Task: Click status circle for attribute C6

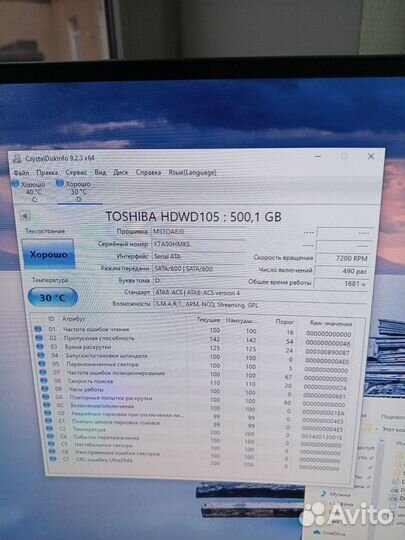Action: [x=52, y=451]
